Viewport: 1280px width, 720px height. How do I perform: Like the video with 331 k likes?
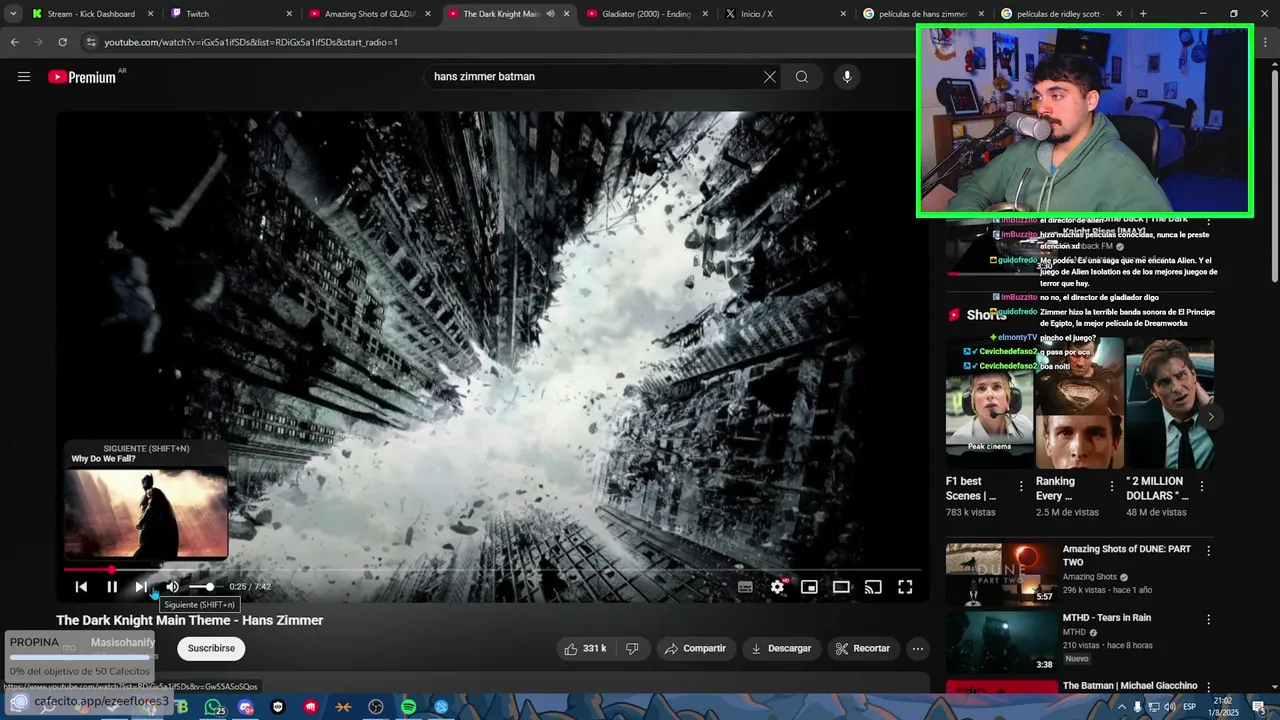585,649
